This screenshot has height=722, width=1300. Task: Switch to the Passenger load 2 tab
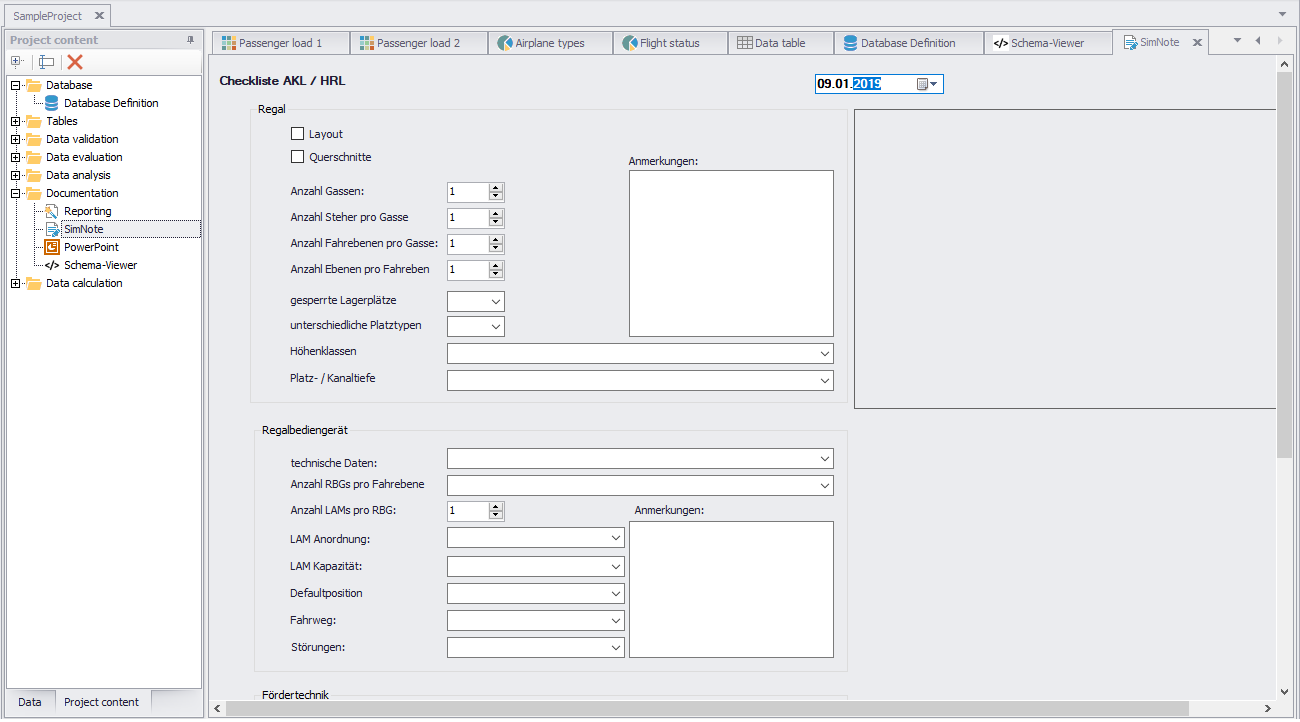coord(419,42)
